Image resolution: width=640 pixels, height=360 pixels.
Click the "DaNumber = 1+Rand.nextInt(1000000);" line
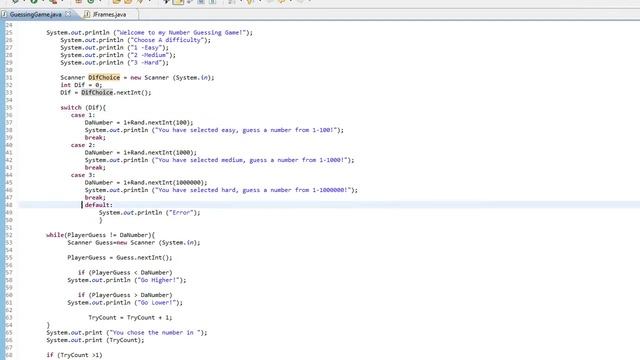(x=146, y=182)
